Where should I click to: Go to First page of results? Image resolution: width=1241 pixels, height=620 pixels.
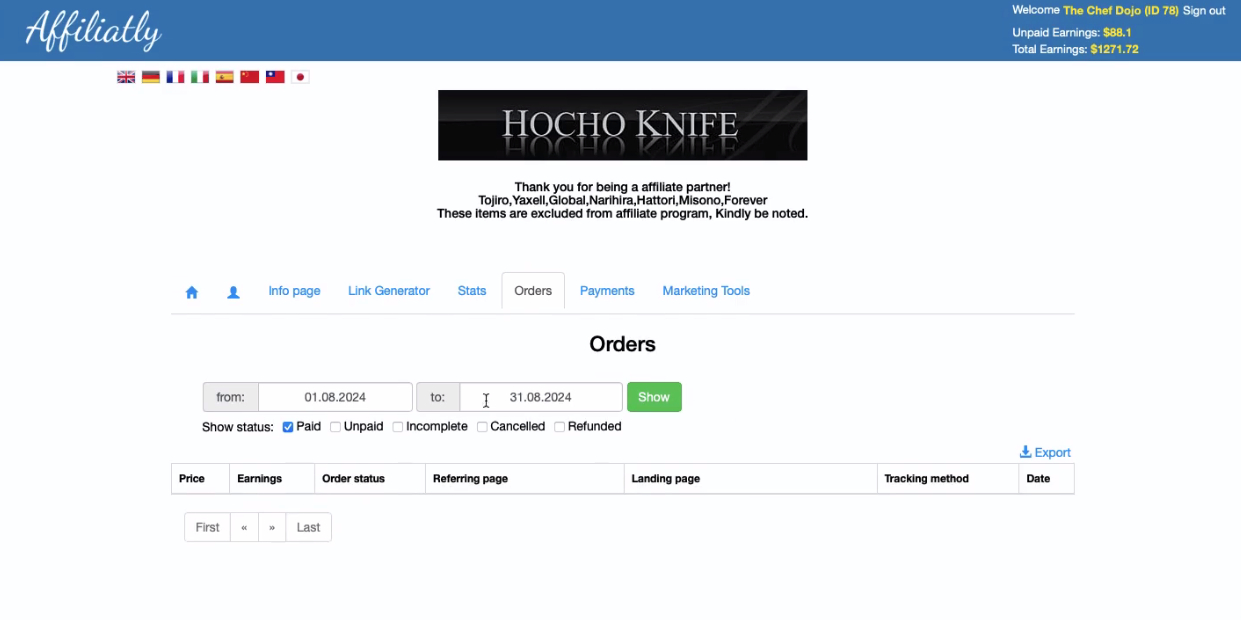click(x=207, y=527)
